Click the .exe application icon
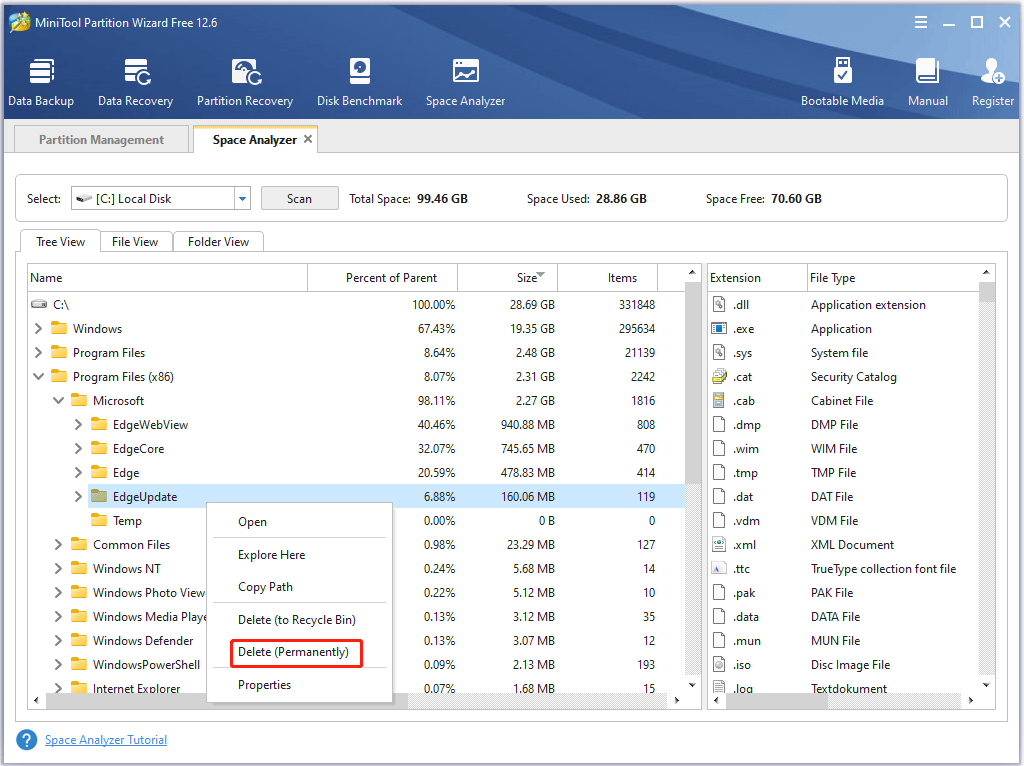Image resolution: width=1024 pixels, height=766 pixels. click(719, 328)
